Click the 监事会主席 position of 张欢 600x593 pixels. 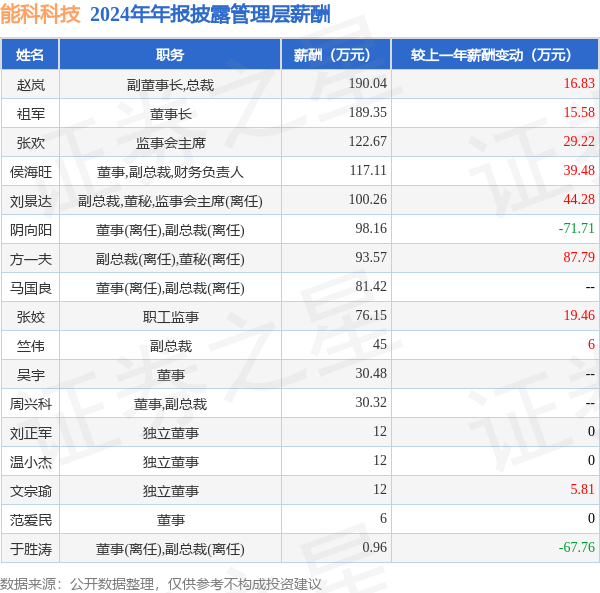(170, 143)
